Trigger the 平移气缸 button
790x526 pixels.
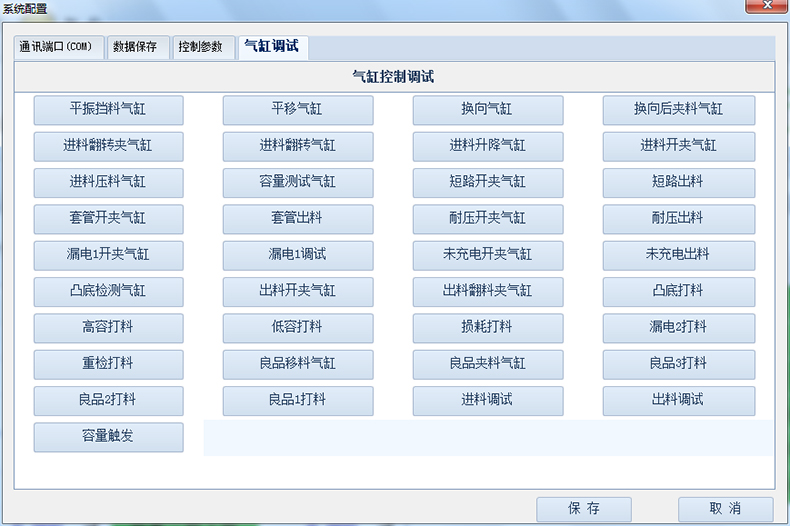pos(298,109)
